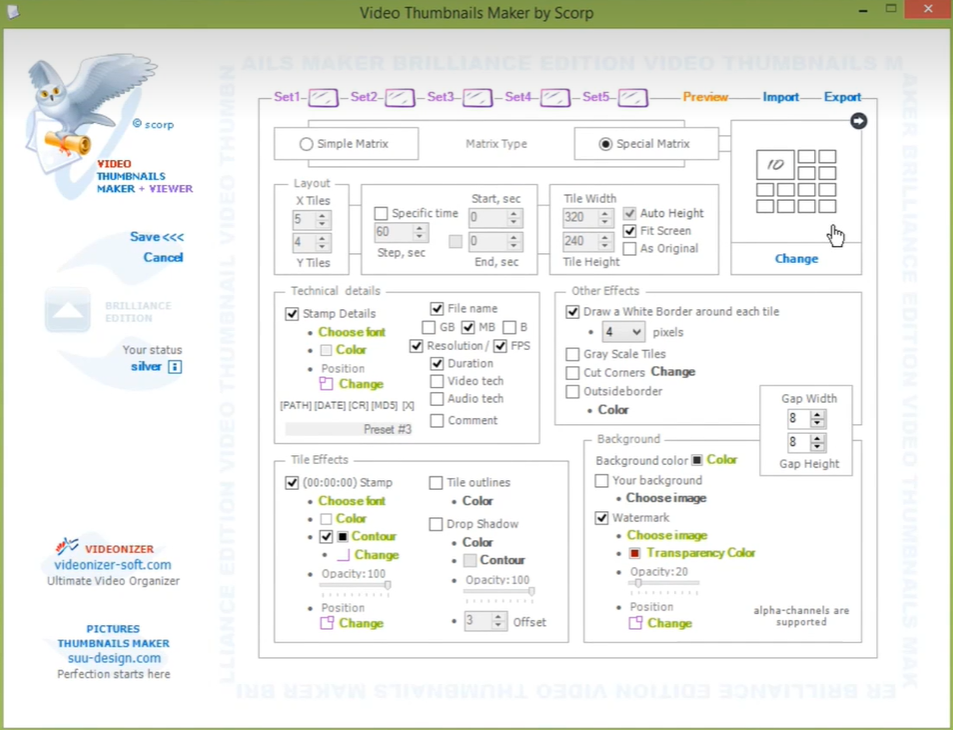Click the Tile Width input field

pos(581,218)
